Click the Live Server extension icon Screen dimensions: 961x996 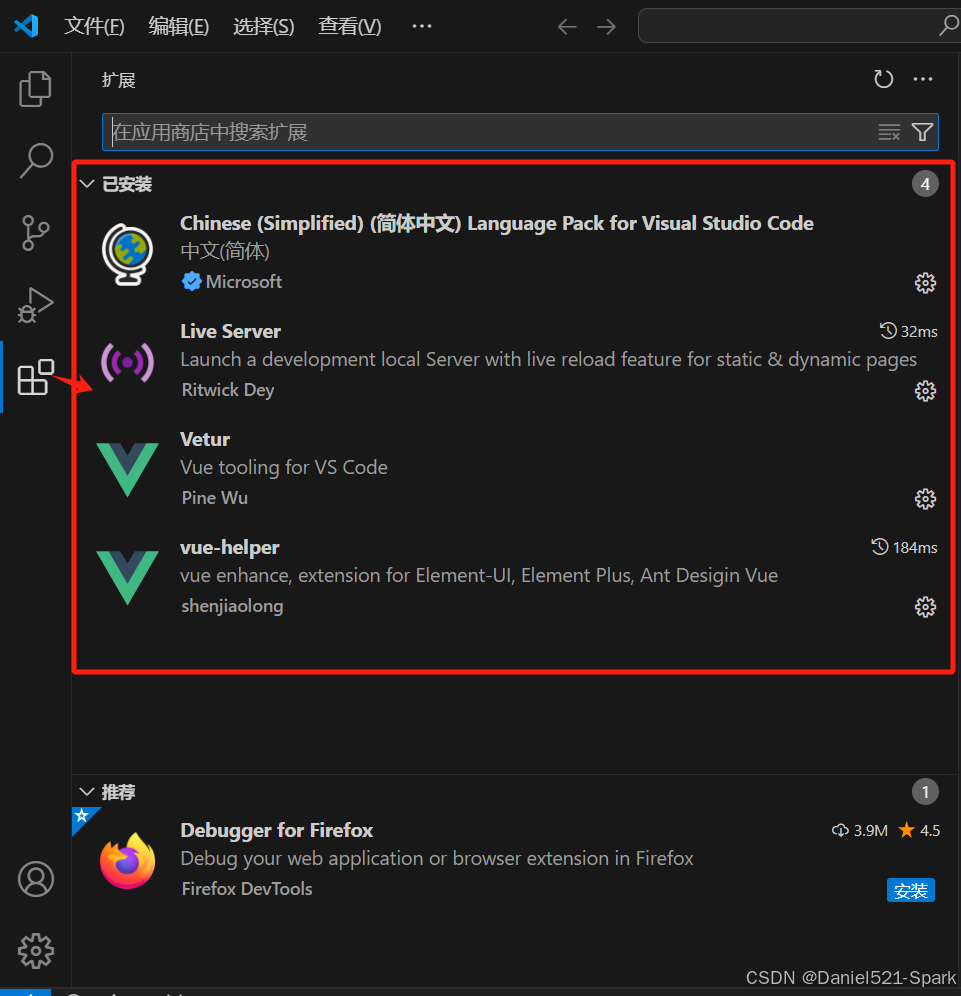pos(128,362)
